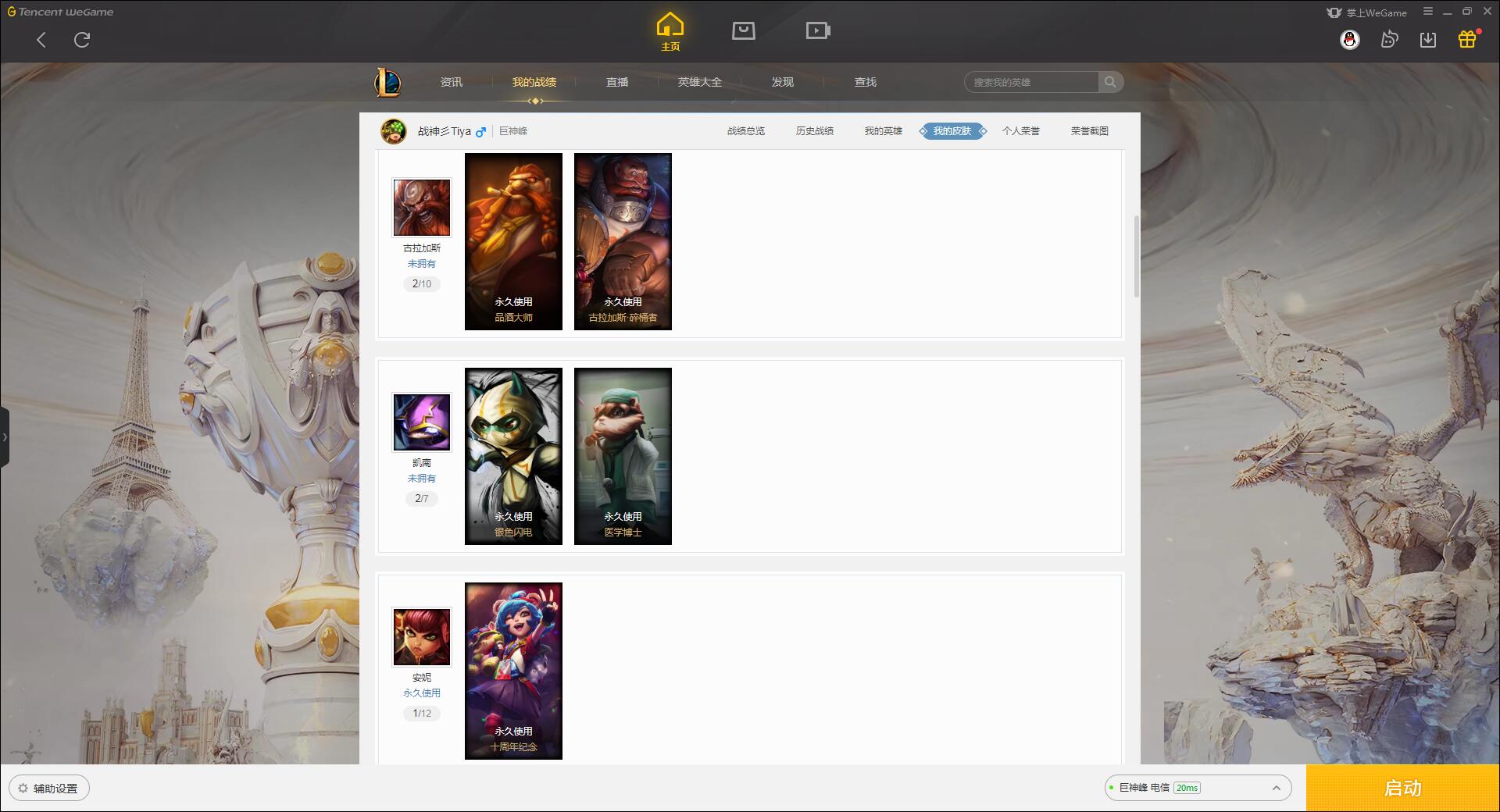
Task: Click the QQ penguin avatar icon
Action: tap(1349, 39)
